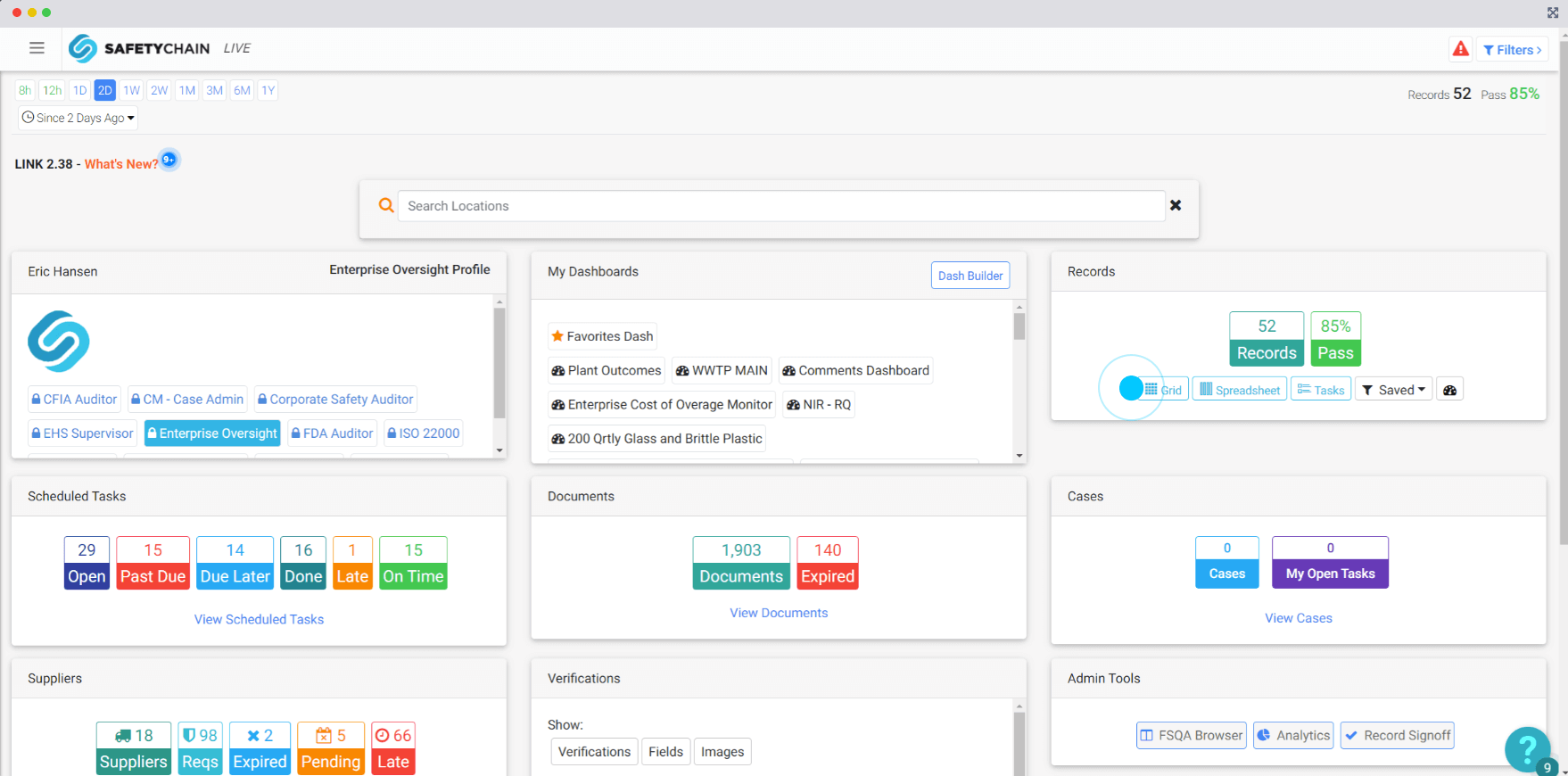1568x776 pixels.
Task: Select the 12h time range
Action: coord(53,90)
